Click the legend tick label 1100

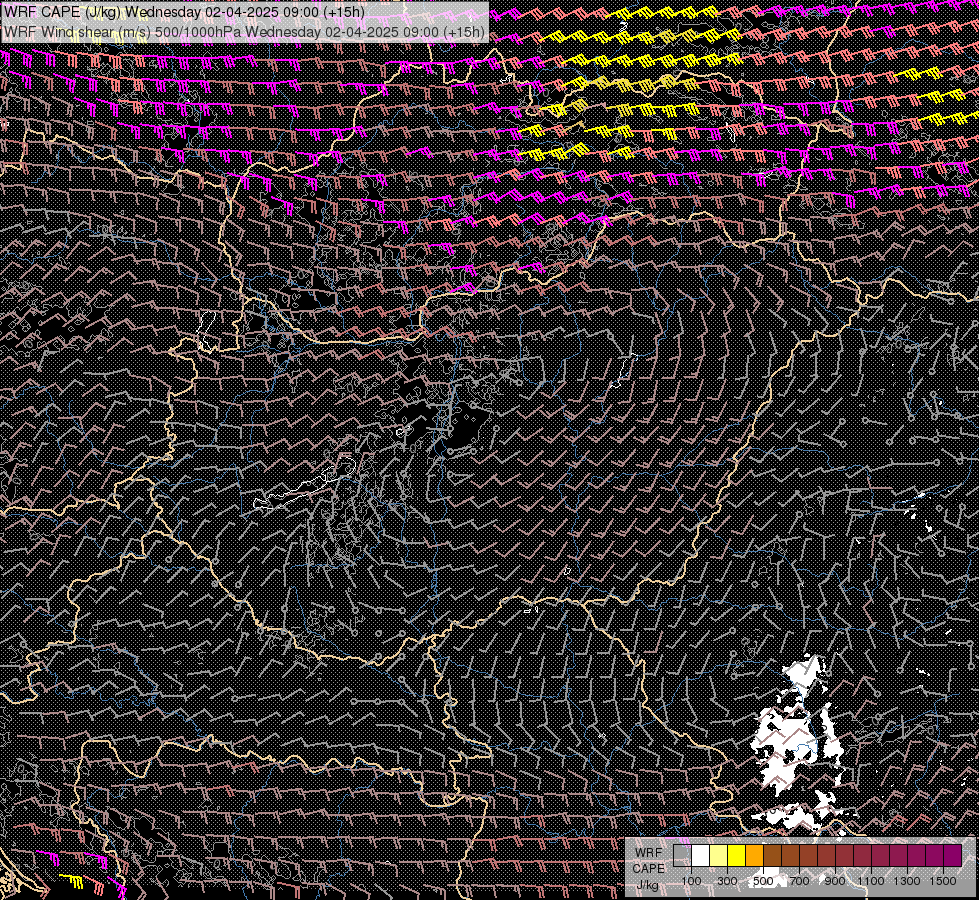pos(870,881)
